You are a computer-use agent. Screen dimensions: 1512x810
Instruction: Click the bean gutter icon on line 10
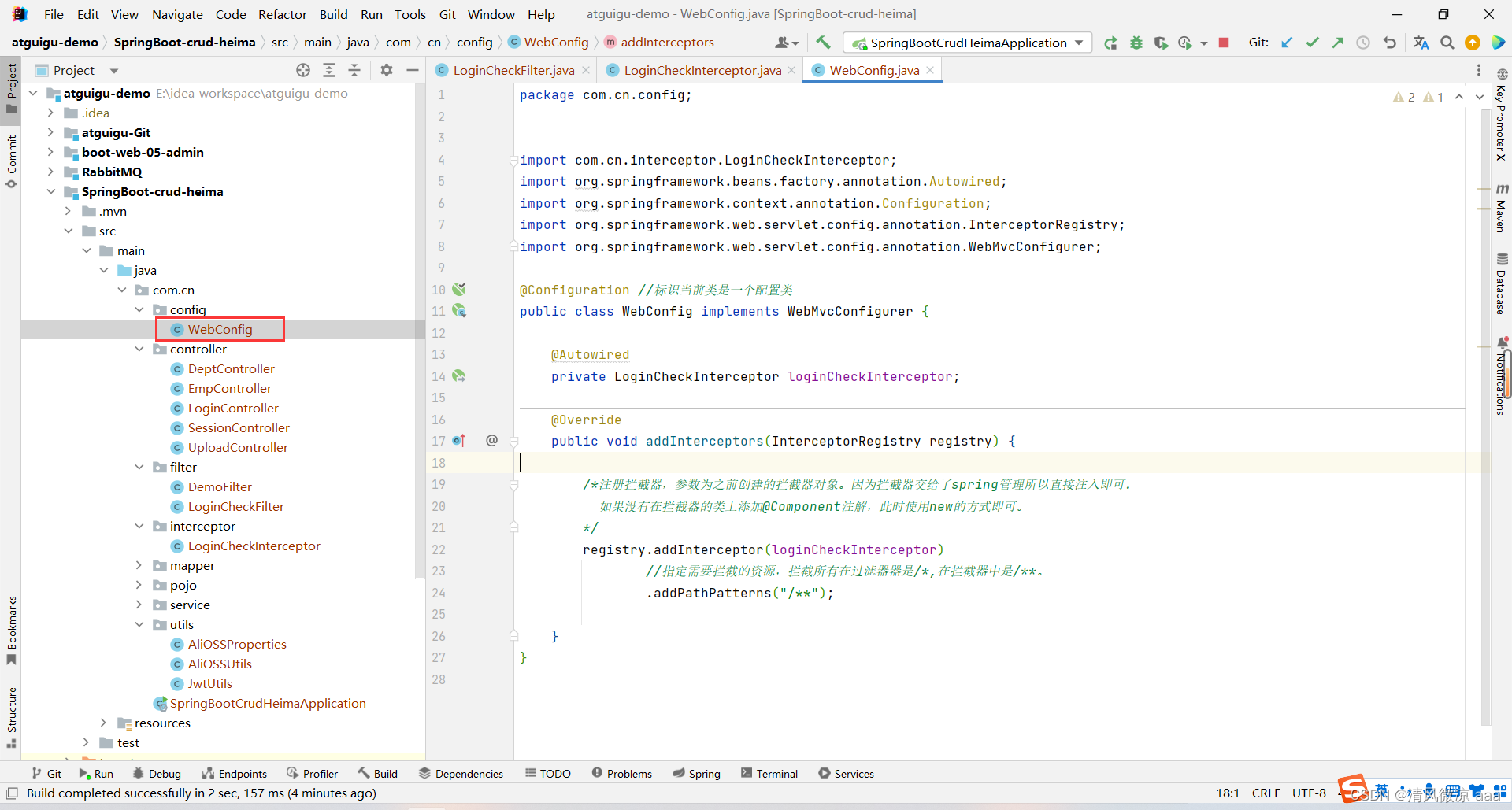459,290
